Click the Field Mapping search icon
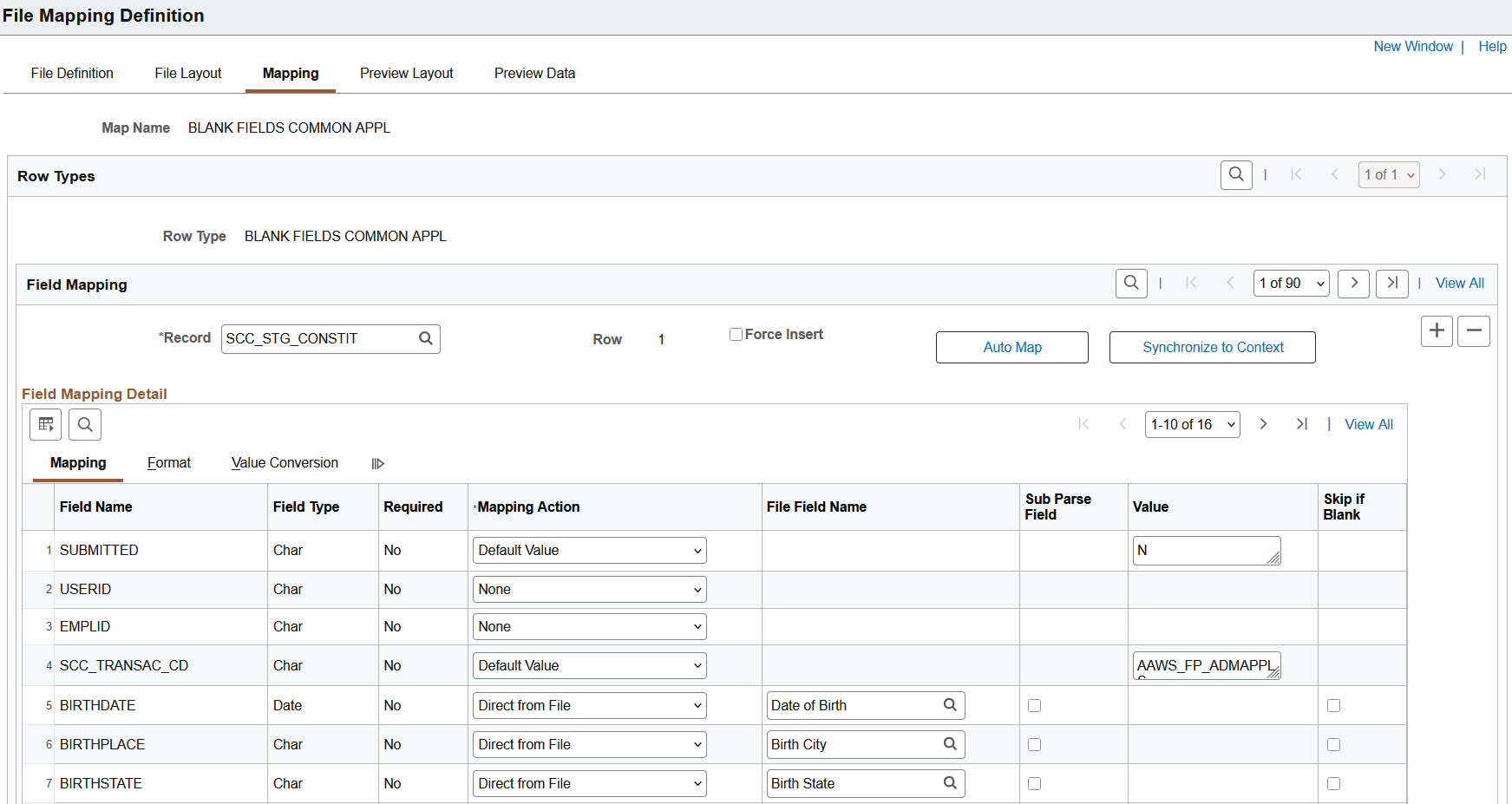 pos(1131,284)
